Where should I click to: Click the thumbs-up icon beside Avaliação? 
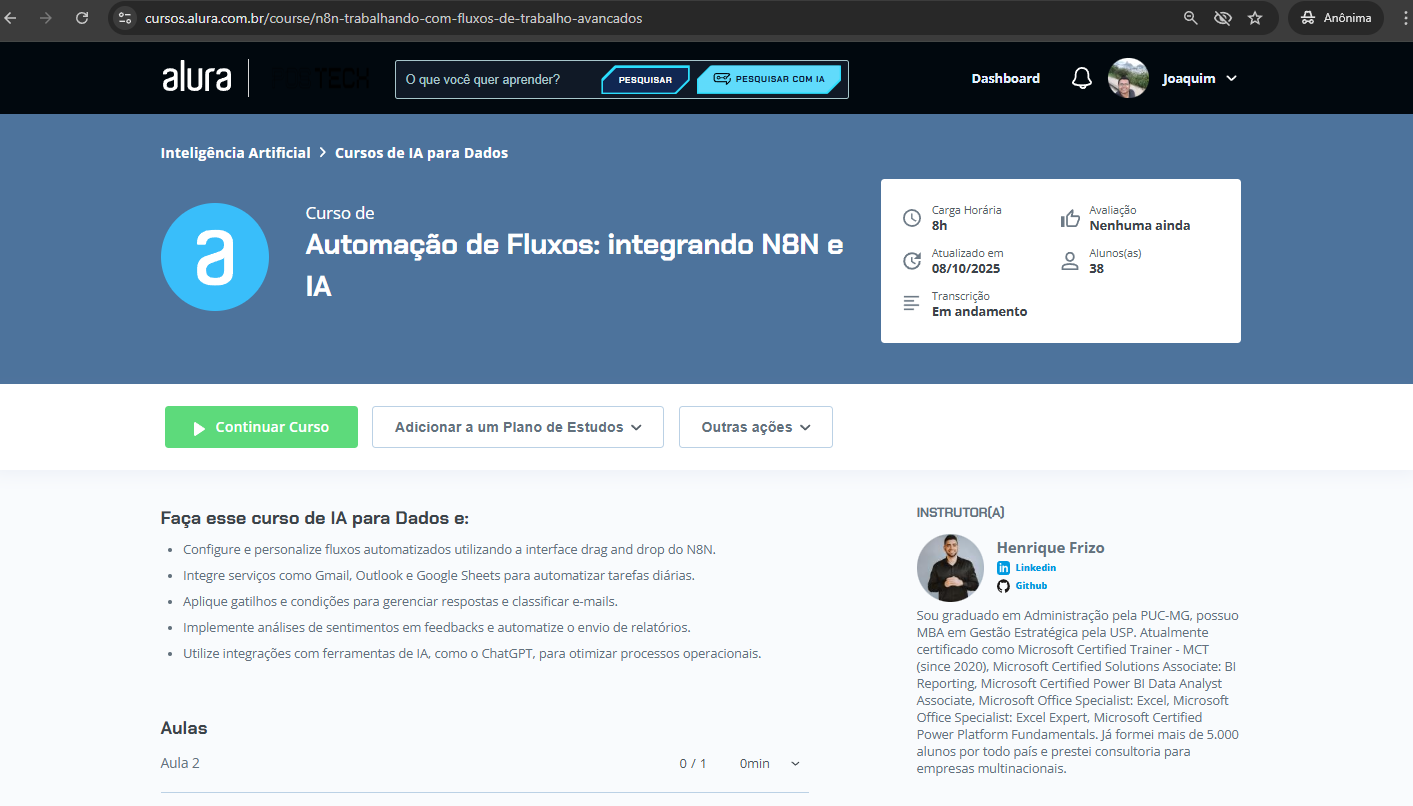(x=1070, y=218)
